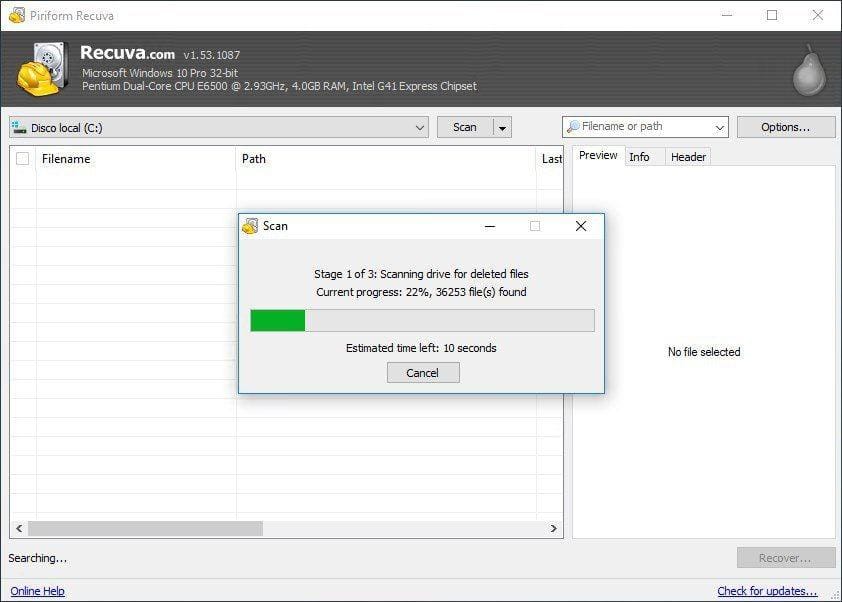The height and width of the screenshot is (602, 842).
Task: Close the Scan progress dialog
Action: click(x=580, y=226)
